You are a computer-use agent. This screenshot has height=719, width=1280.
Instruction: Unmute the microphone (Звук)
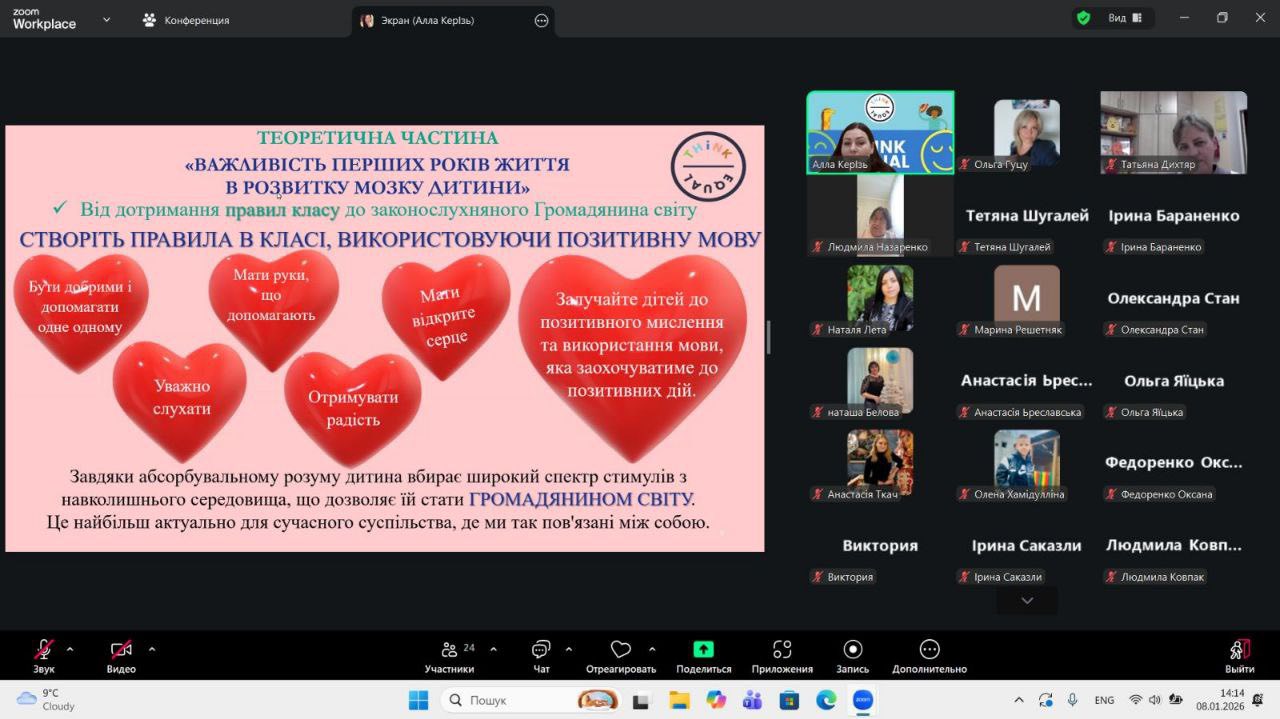coord(44,651)
